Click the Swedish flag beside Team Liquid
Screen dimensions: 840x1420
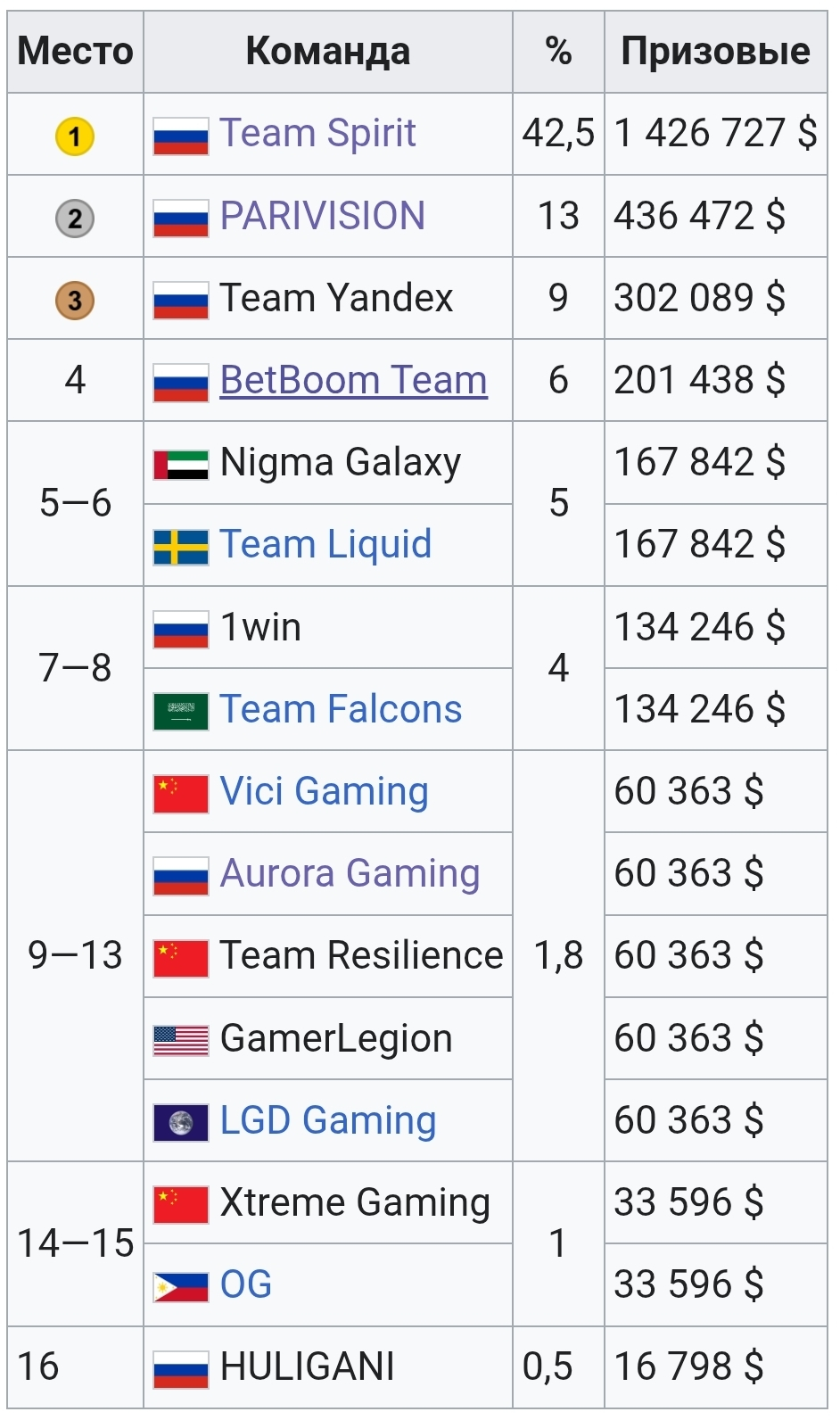pyautogui.click(x=181, y=548)
